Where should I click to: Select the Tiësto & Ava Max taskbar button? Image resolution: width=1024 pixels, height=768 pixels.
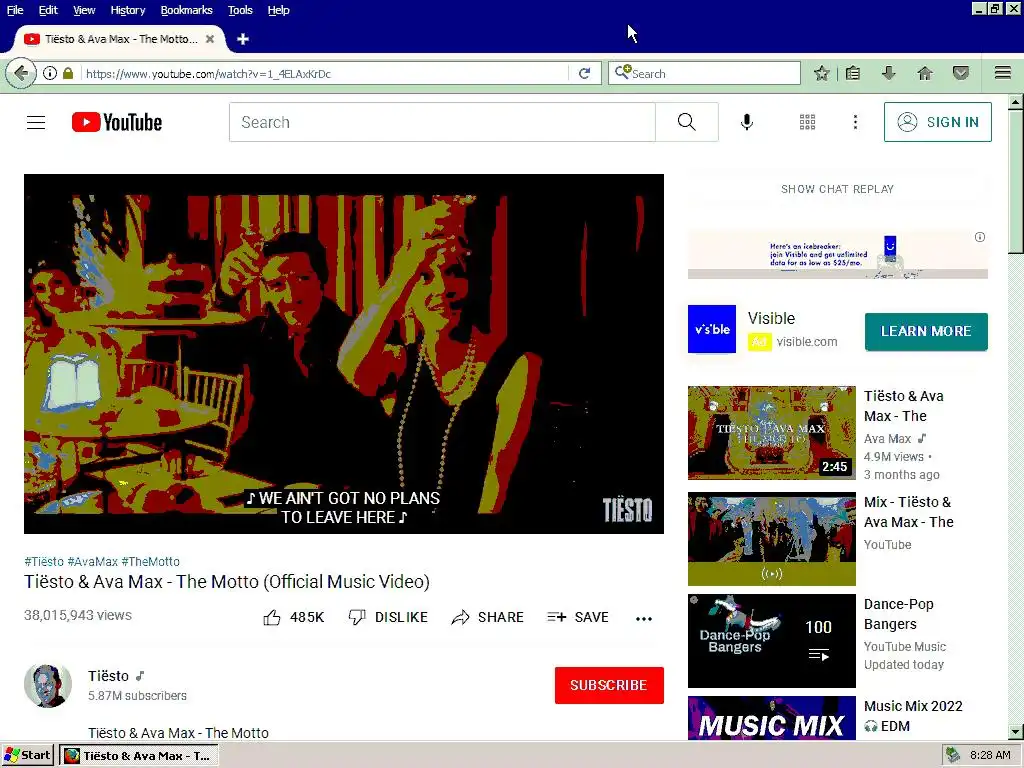(139, 756)
